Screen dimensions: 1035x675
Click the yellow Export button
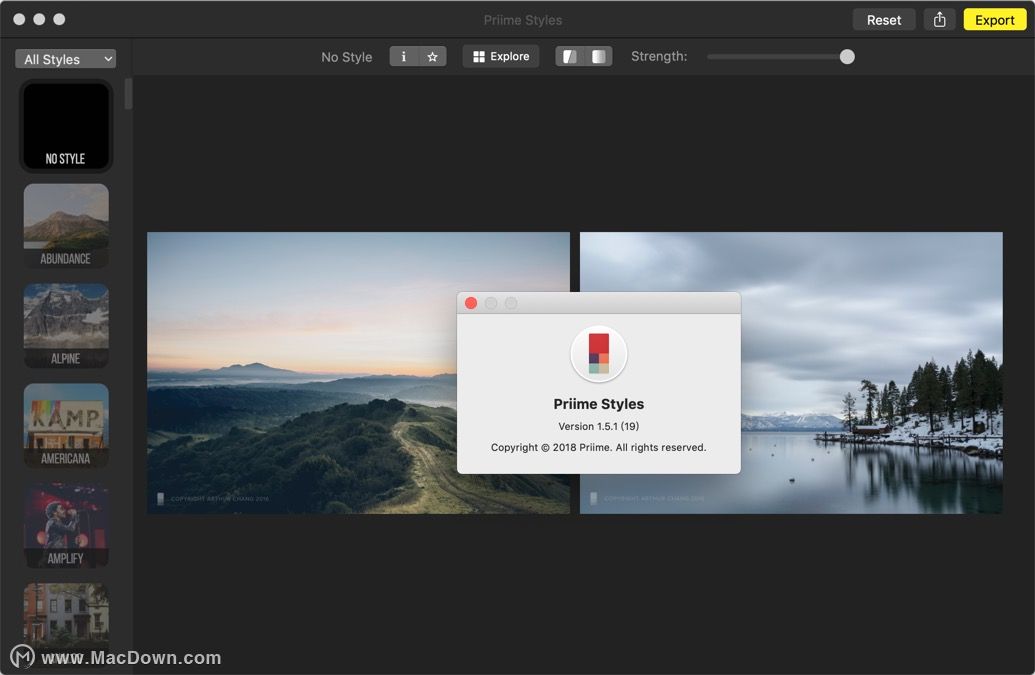coord(994,20)
